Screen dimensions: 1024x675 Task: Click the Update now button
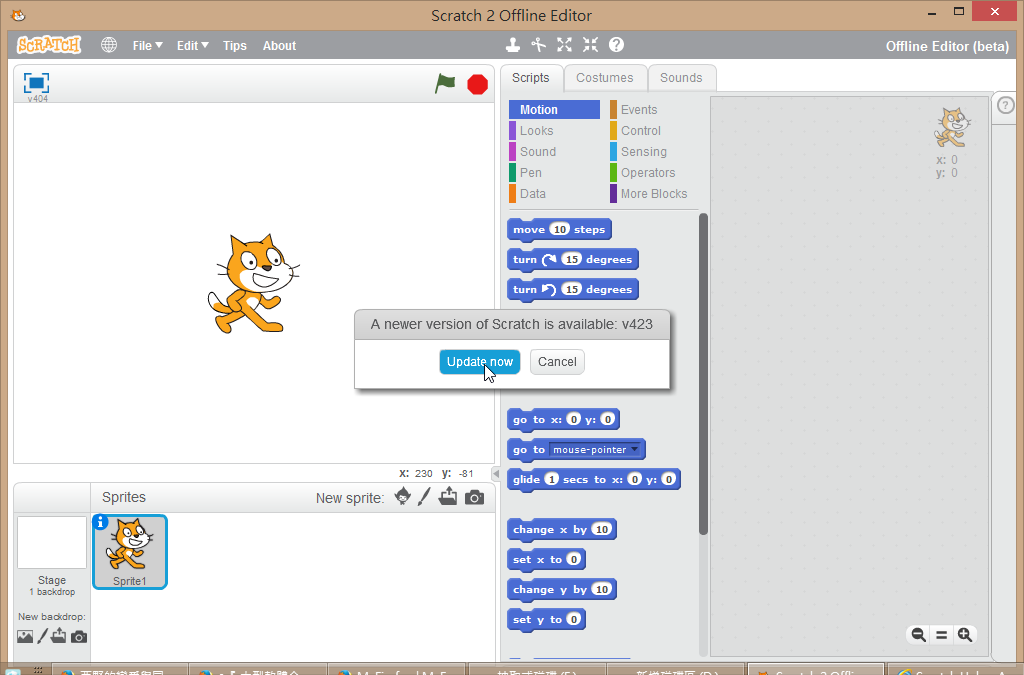tap(480, 362)
